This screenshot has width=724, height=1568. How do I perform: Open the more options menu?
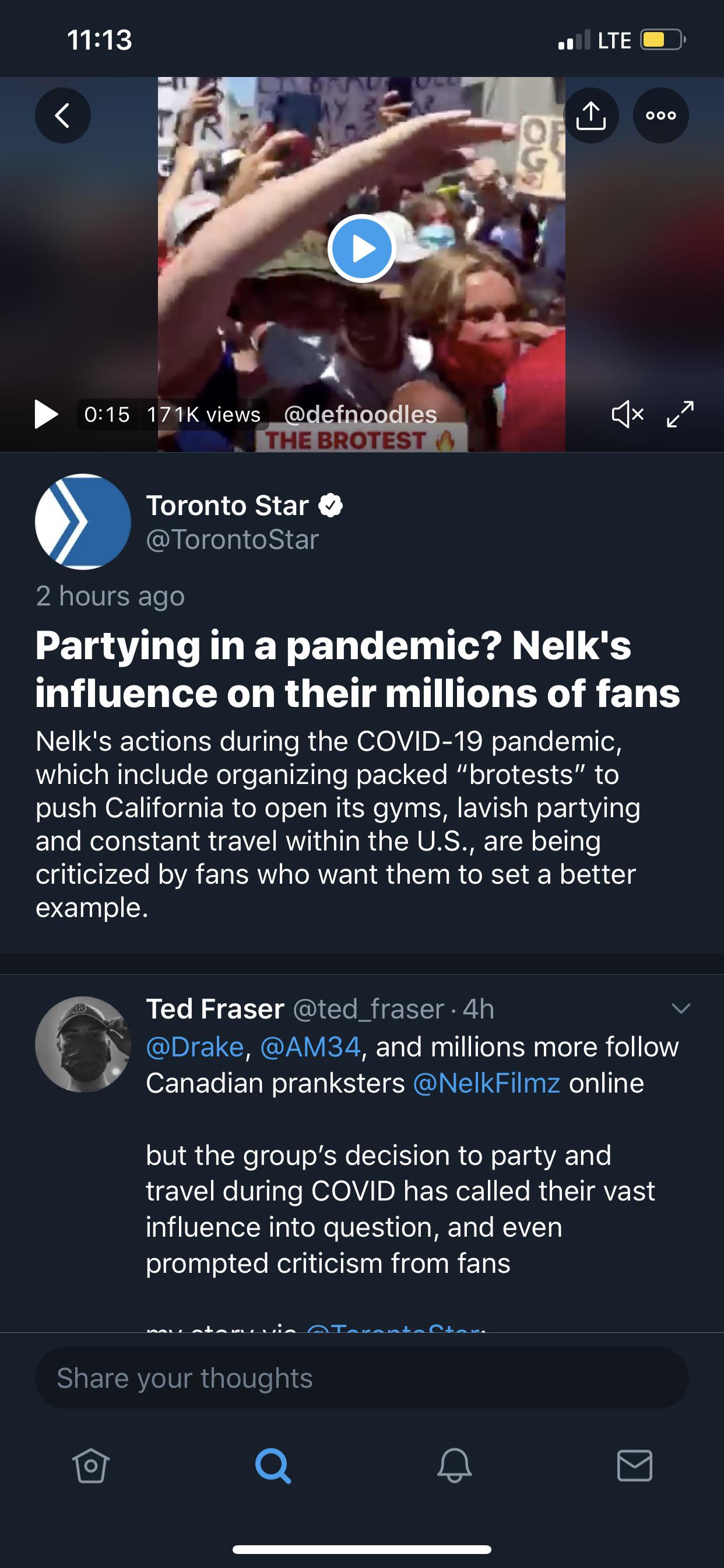coord(660,114)
